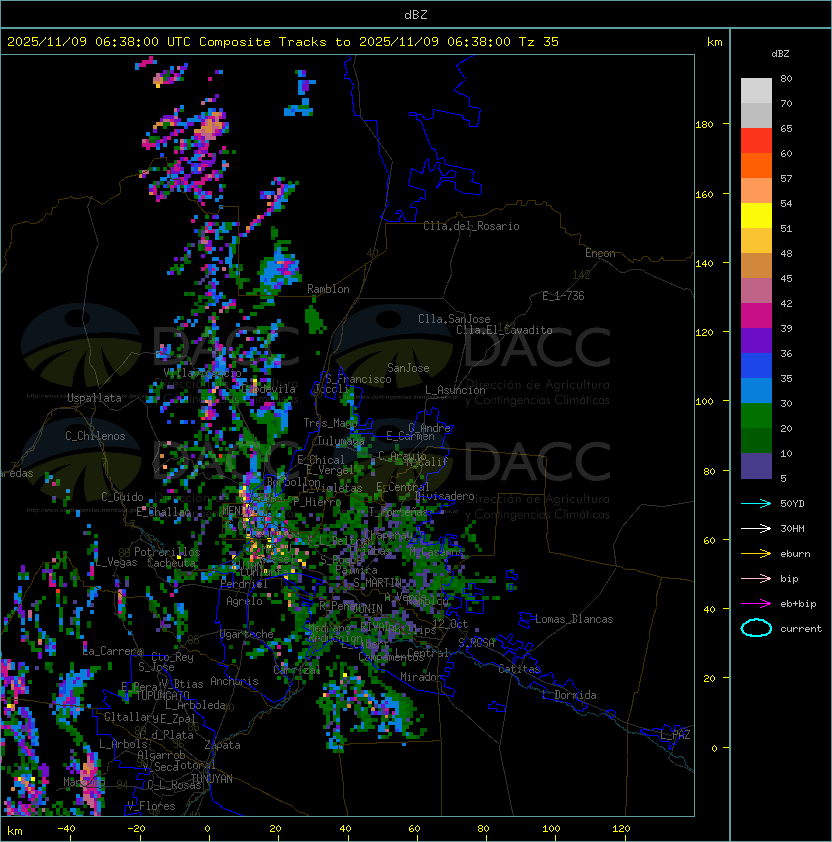Click the -20 x-axis label
This screenshot has height=842, width=832.
(136, 829)
